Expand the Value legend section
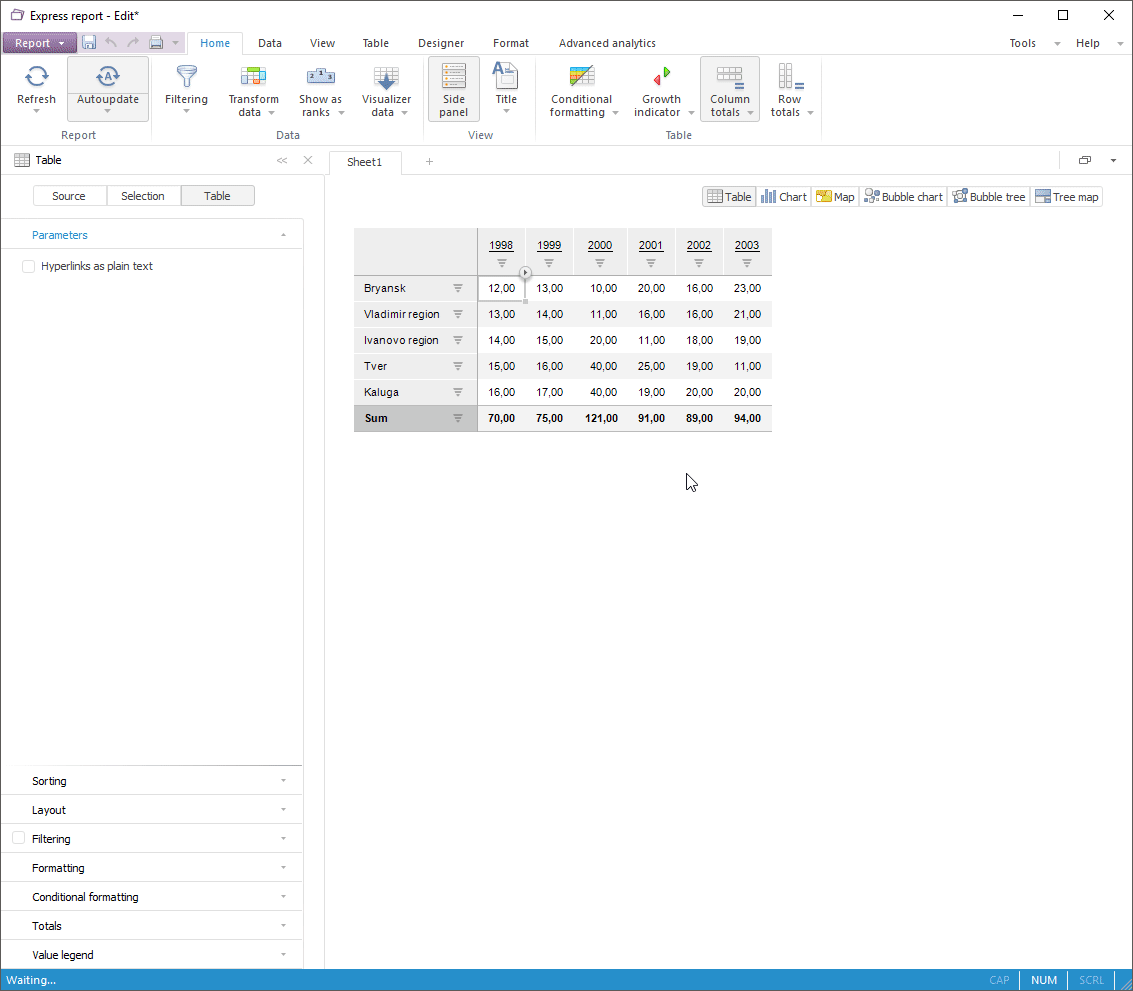This screenshot has width=1133, height=991. coord(152,955)
